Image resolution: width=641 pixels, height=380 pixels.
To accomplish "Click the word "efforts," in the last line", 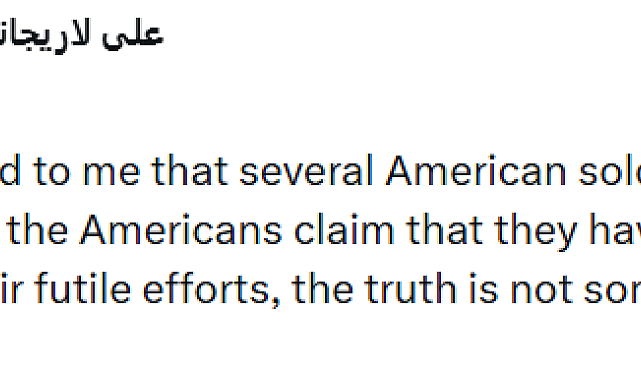I will [x=212, y=289].
